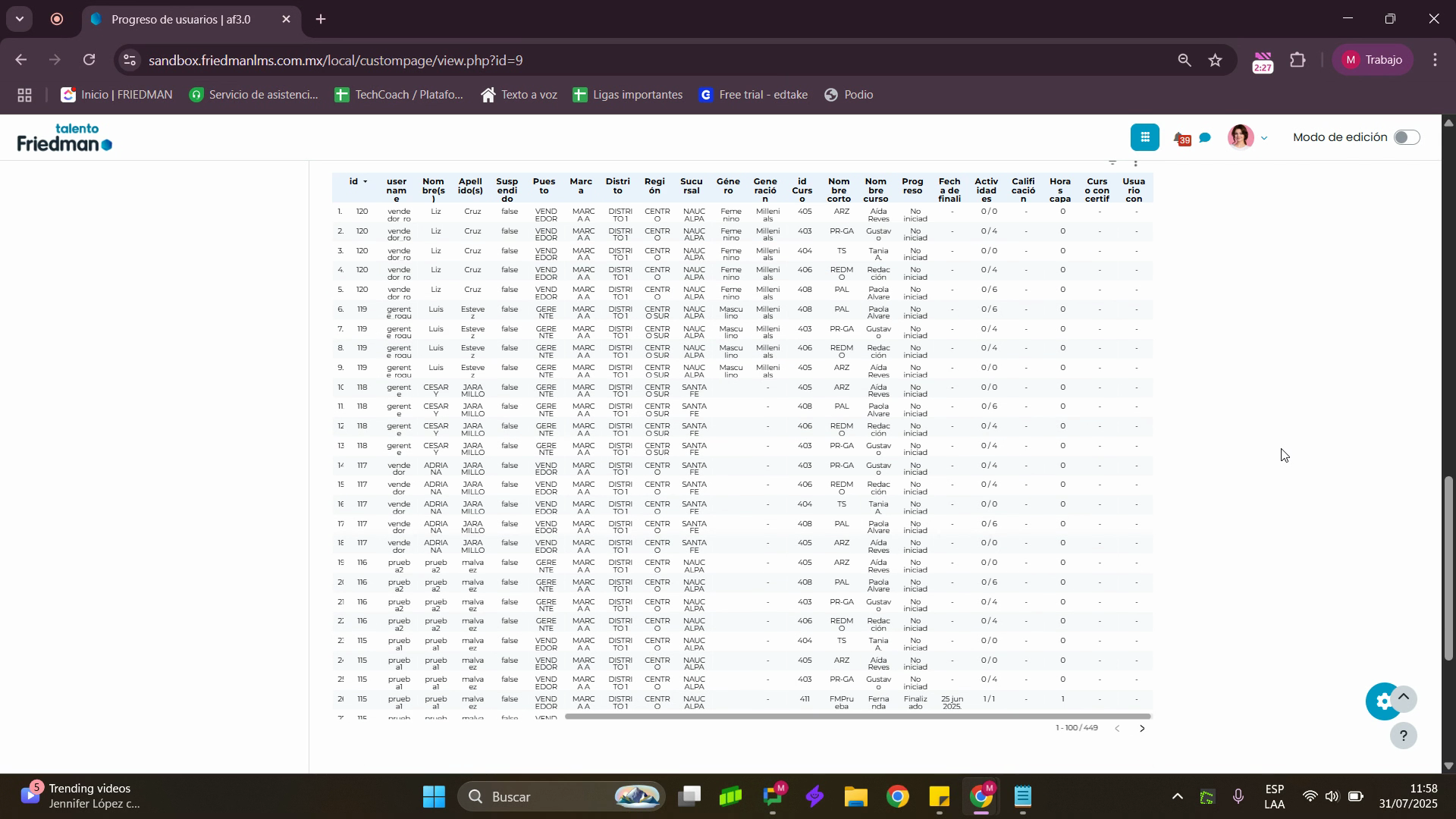Click the table horizontal scrollbar

coord(857,717)
